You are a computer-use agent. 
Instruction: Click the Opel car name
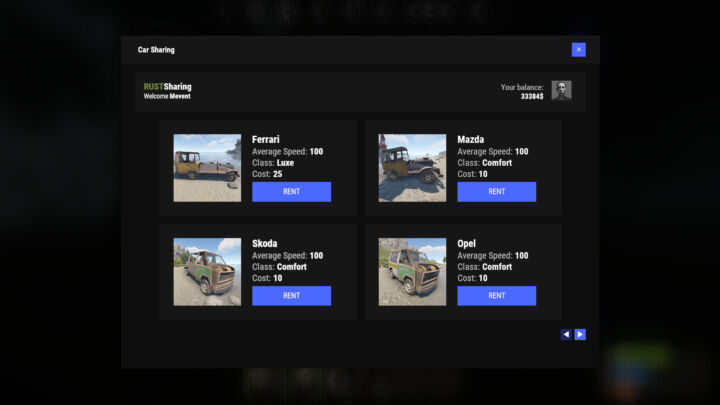(x=468, y=243)
